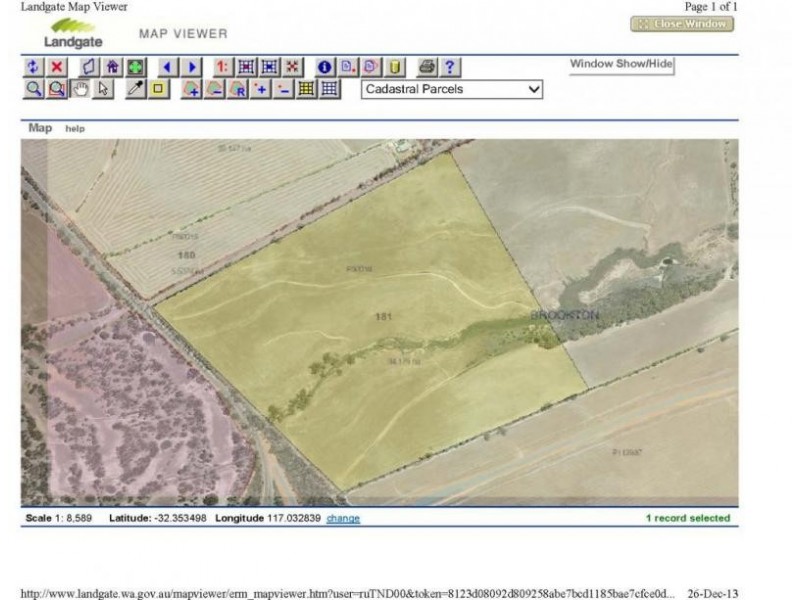This screenshot has width=800, height=600.
Task: Click the previous extent back arrow
Action: (166, 67)
